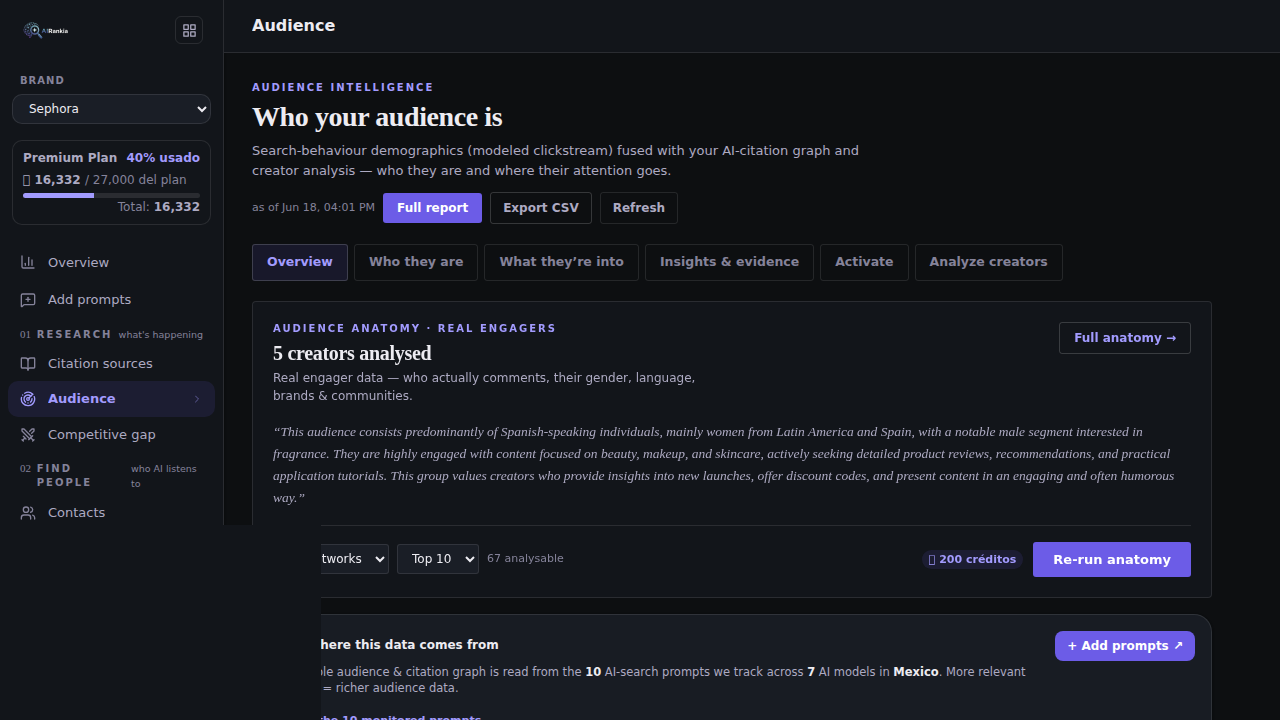This screenshot has height=720, width=1280.
Task: Open Analyze creators tab
Action: point(988,262)
